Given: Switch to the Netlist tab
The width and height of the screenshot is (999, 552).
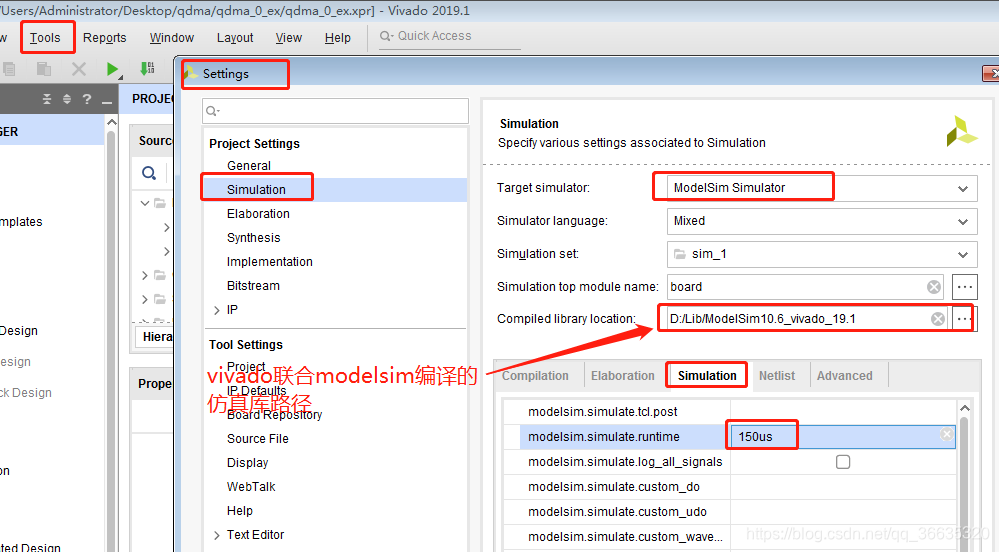Looking at the screenshot, I should [777, 375].
